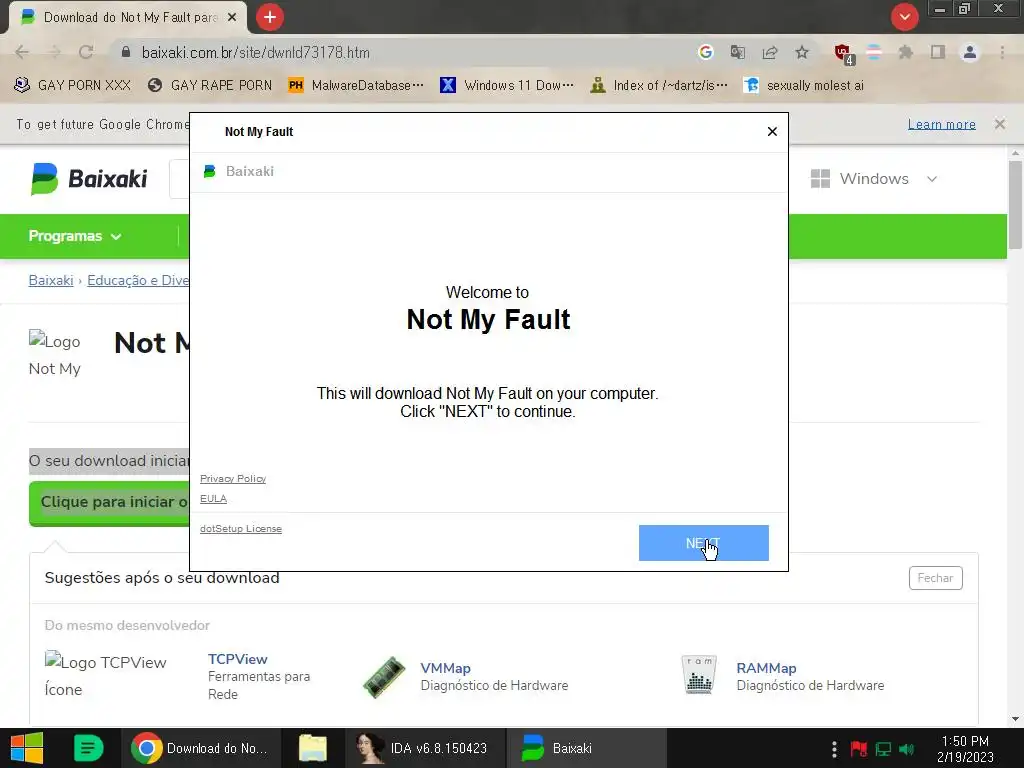Image resolution: width=1024 pixels, height=768 pixels.
Task: Open the green notes app in taskbar
Action: pos(88,748)
